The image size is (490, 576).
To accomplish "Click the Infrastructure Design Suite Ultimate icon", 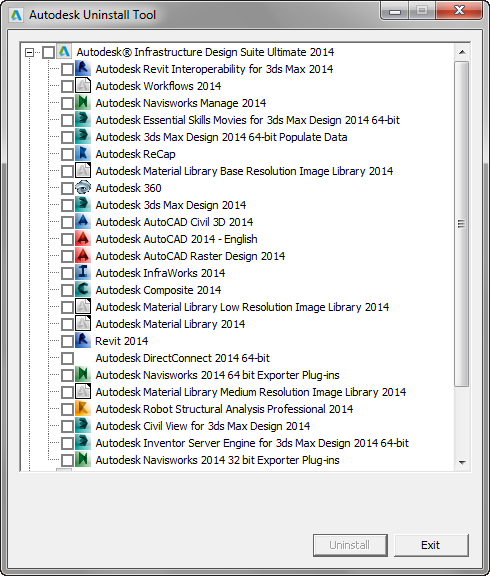I will 64,51.
